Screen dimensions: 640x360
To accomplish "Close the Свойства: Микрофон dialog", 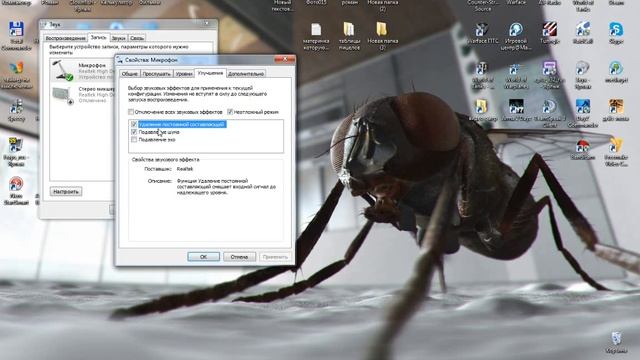I will click(285, 59).
